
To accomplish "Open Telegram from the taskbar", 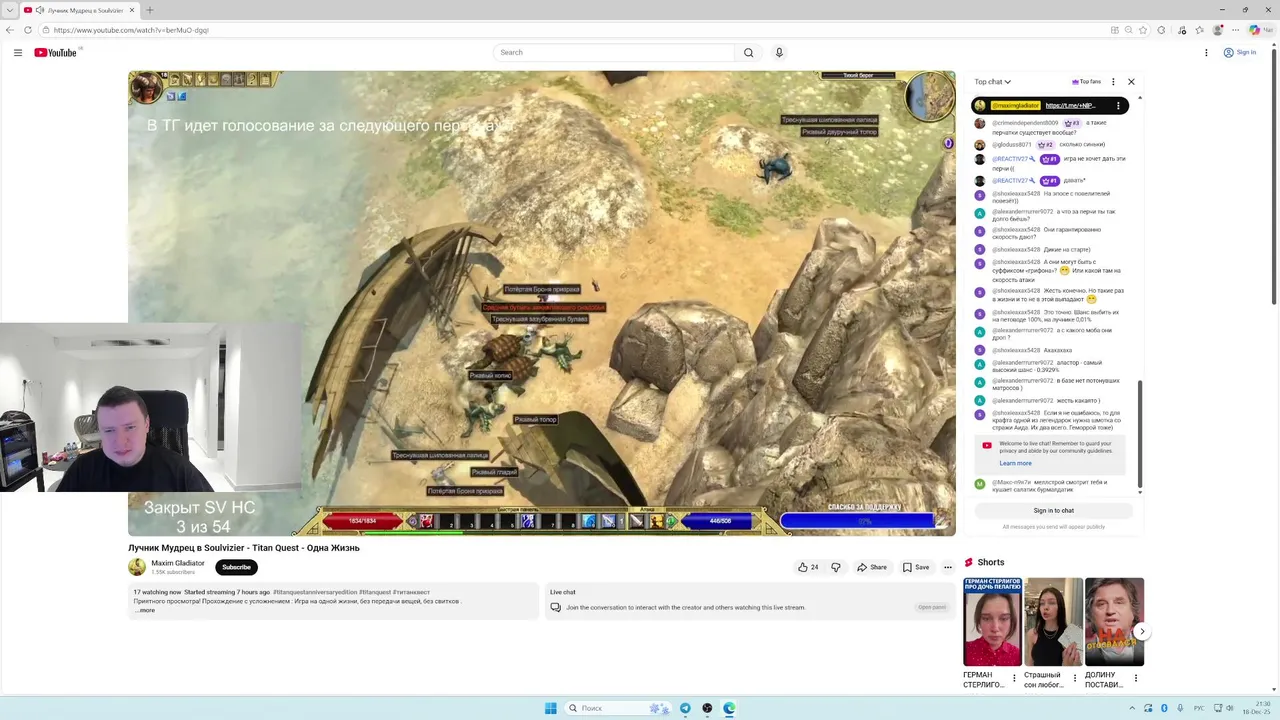I will (x=685, y=708).
